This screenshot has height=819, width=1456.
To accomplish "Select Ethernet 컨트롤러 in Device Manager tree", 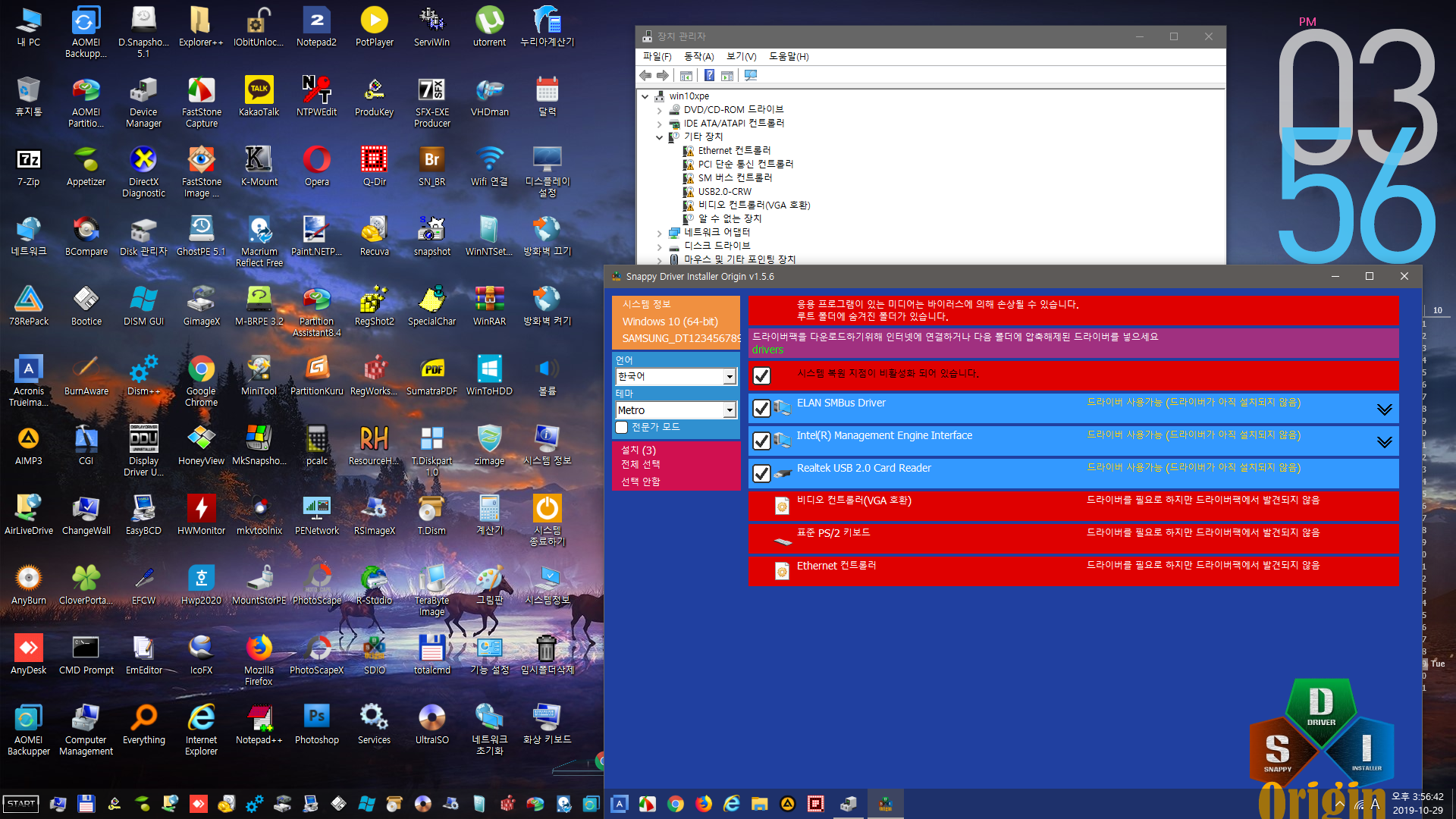I will click(x=734, y=151).
